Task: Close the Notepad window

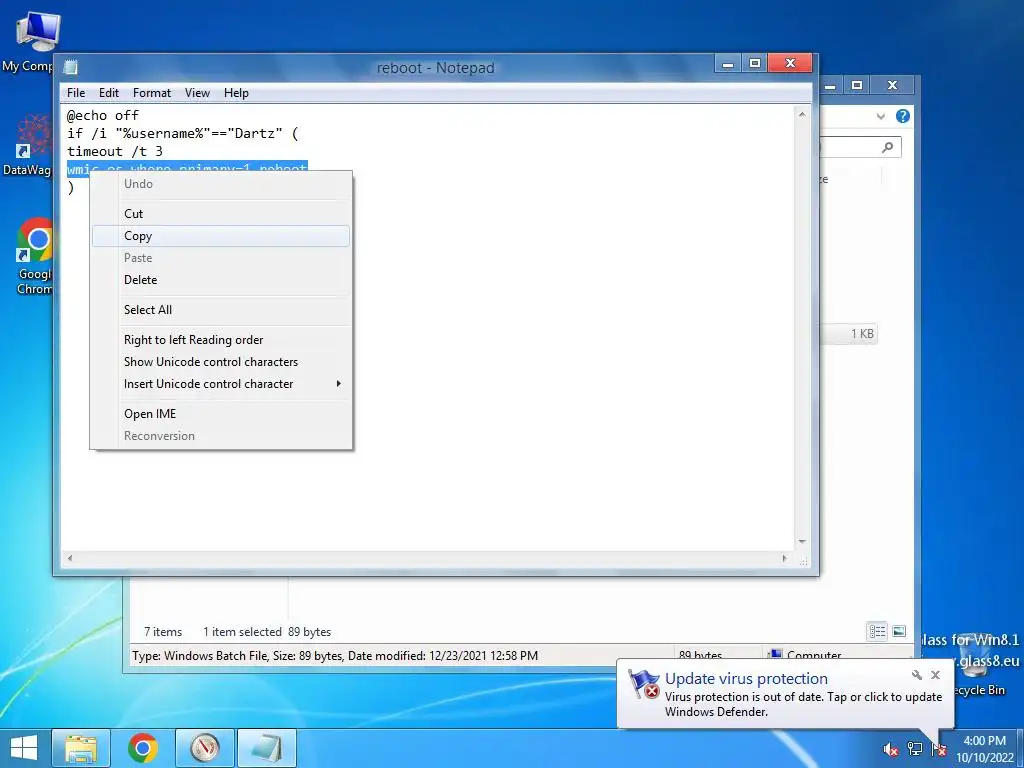Action: click(x=790, y=63)
